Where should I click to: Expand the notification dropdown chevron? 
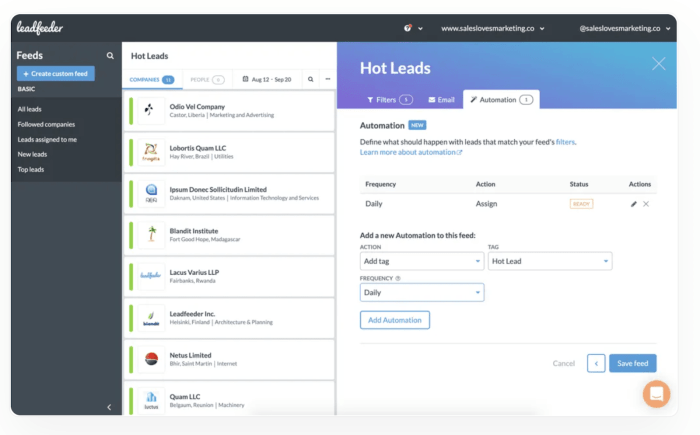(x=420, y=29)
